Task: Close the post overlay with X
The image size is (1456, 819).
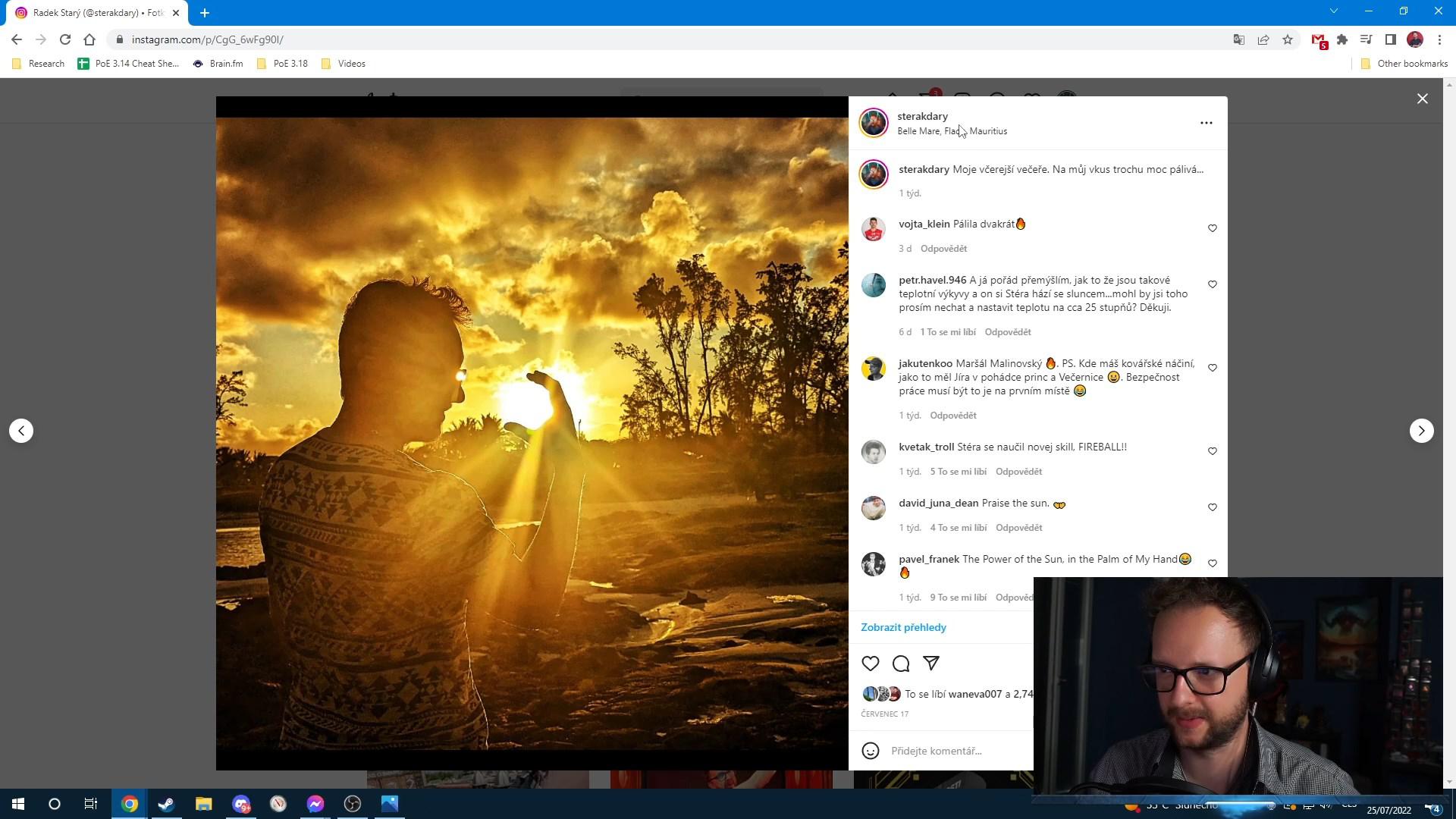Action: coord(1422,99)
